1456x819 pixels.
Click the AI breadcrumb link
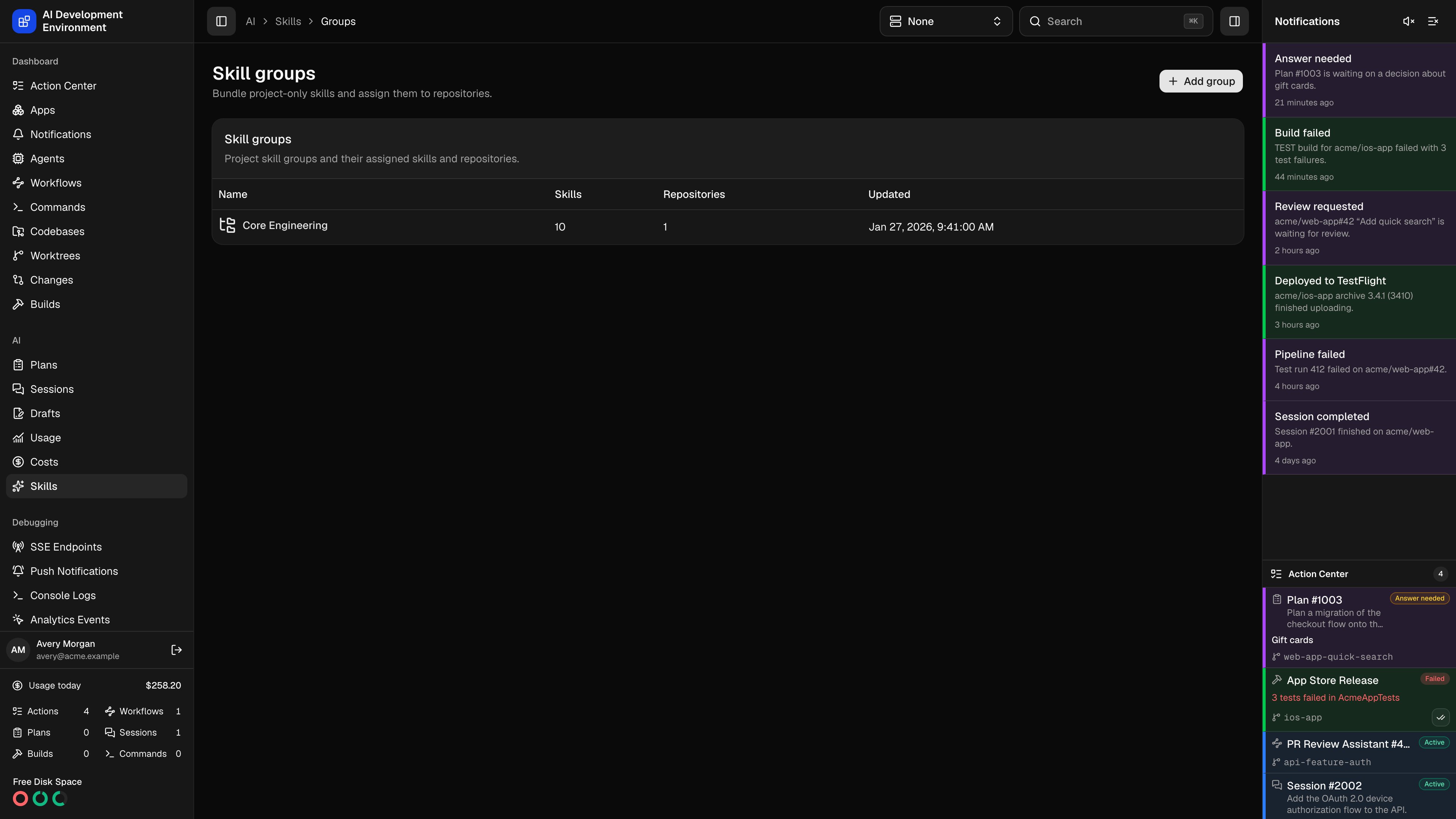(x=250, y=22)
